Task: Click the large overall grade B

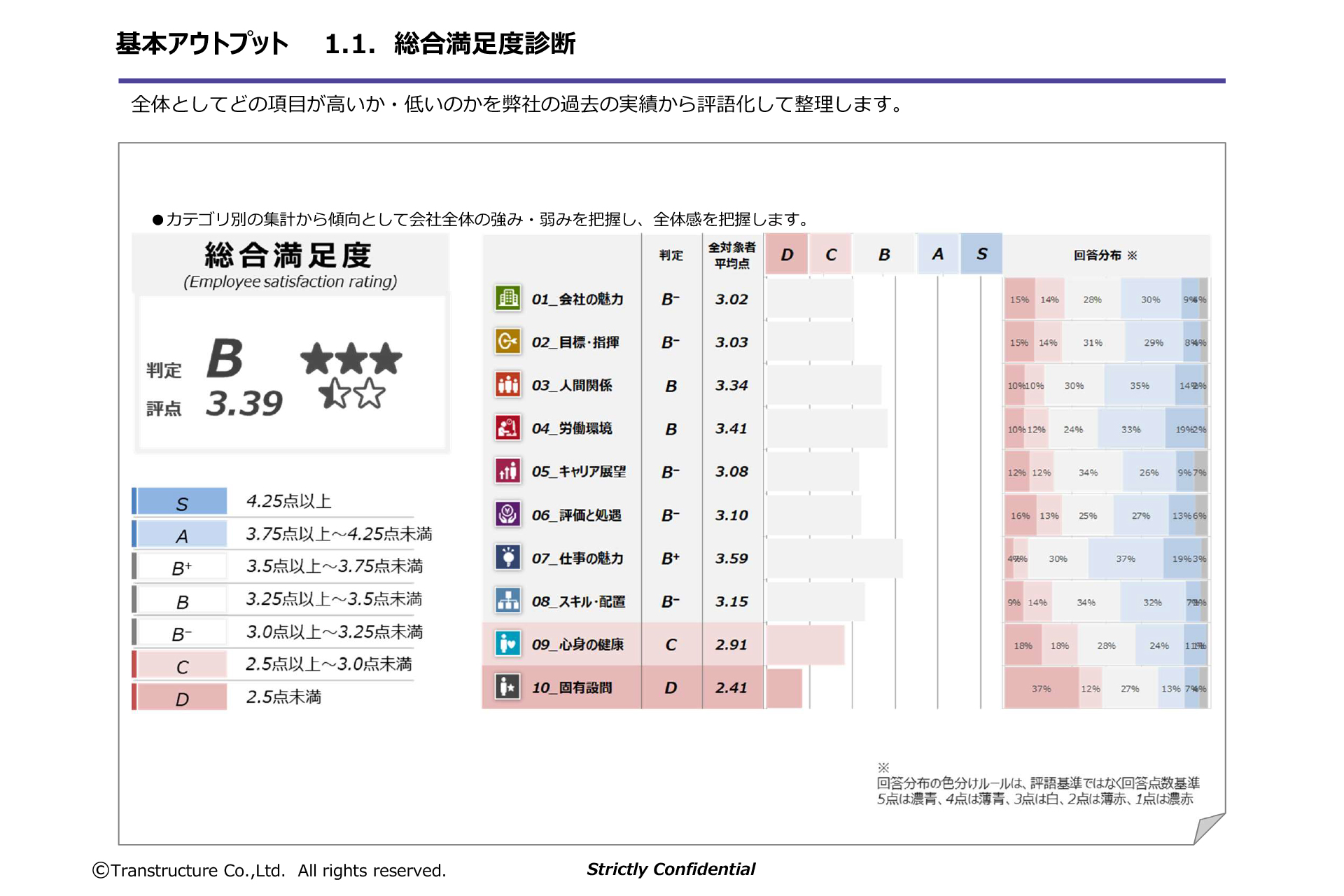Action: point(225,358)
